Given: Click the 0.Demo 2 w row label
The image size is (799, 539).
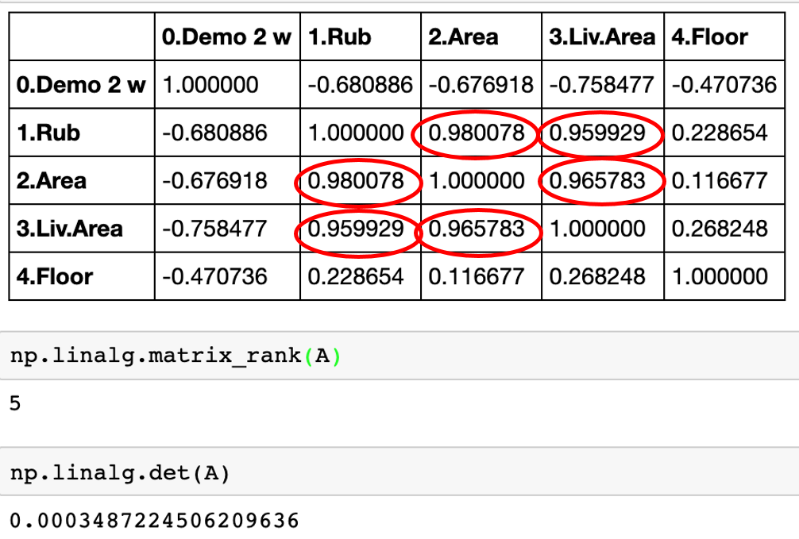Looking at the screenshot, I should 81,85.
